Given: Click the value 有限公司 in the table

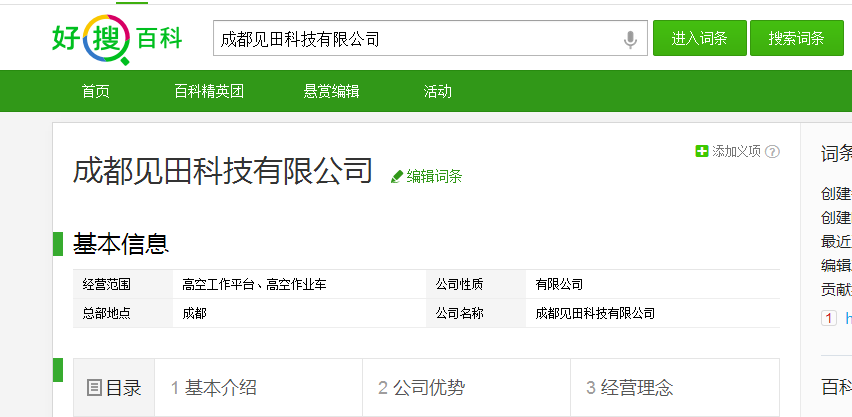Looking at the screenshot, I should 559,284.
